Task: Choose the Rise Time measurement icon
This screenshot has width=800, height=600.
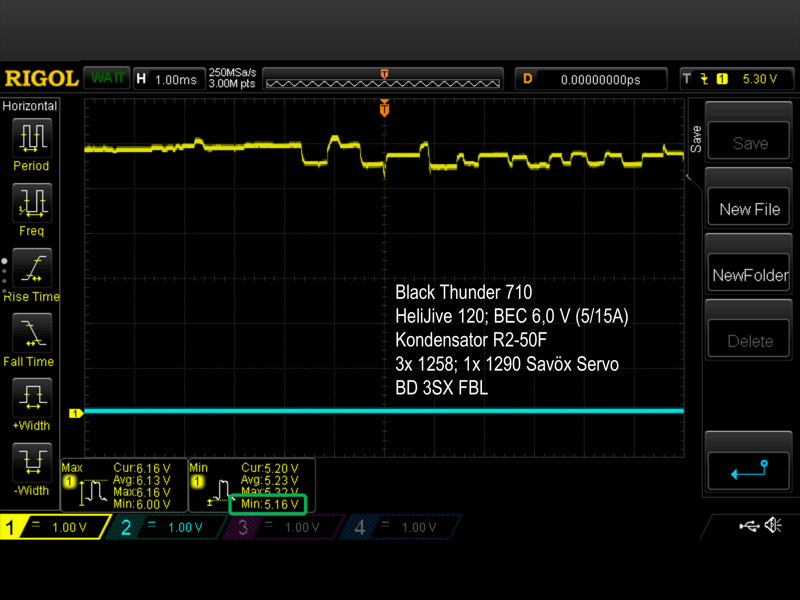Action: pyautogui.click(x=32, y=267)
